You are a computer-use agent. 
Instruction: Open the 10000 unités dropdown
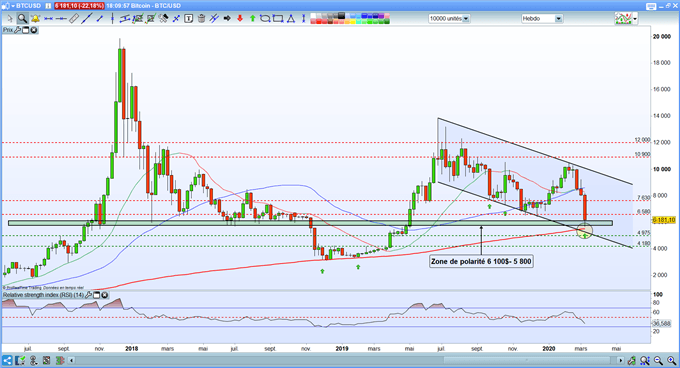click(449, 19)
